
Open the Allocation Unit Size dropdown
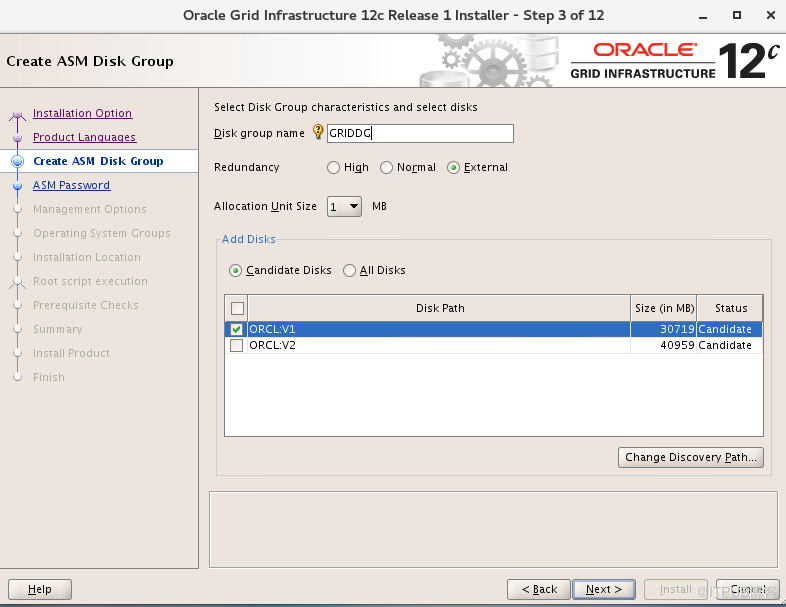344,207
